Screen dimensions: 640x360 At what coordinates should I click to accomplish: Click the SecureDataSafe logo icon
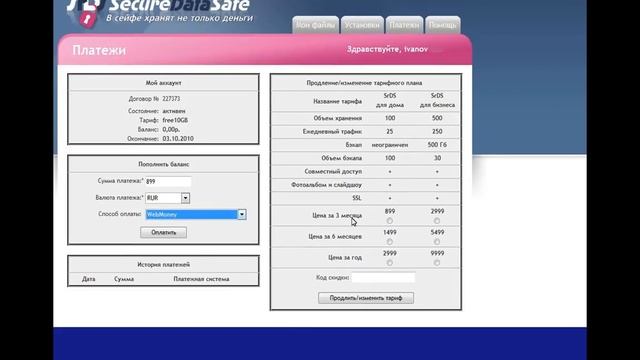click(85, 13)
